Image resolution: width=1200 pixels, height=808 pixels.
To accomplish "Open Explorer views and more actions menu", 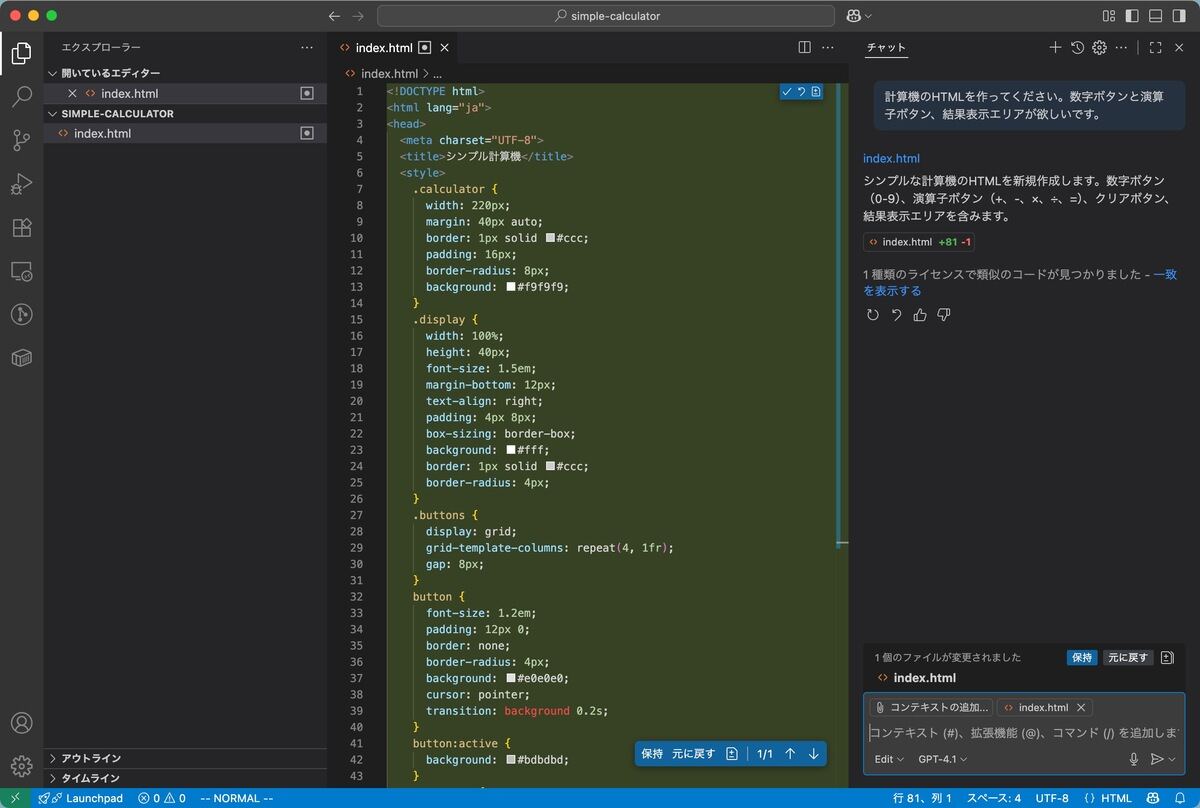I will point(307,47).
